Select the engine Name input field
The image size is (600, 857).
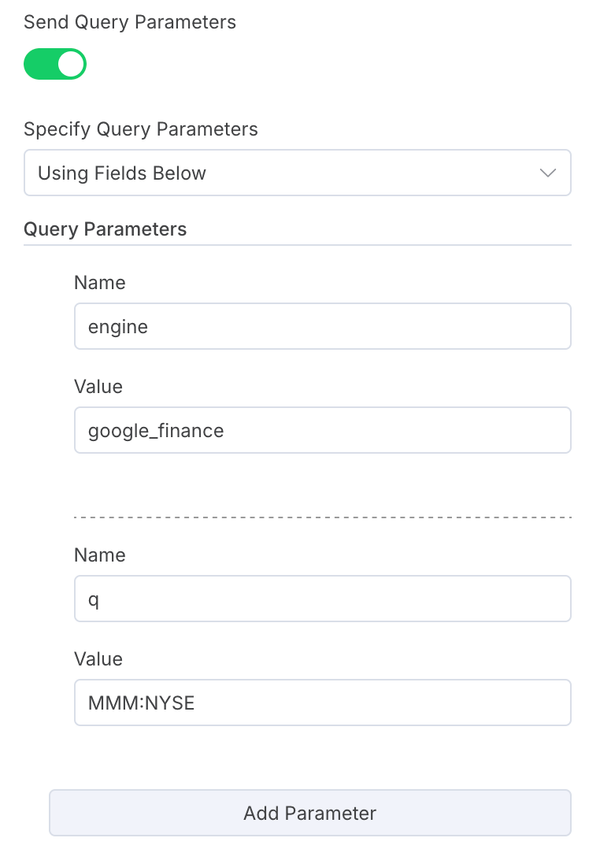(322, 325)
